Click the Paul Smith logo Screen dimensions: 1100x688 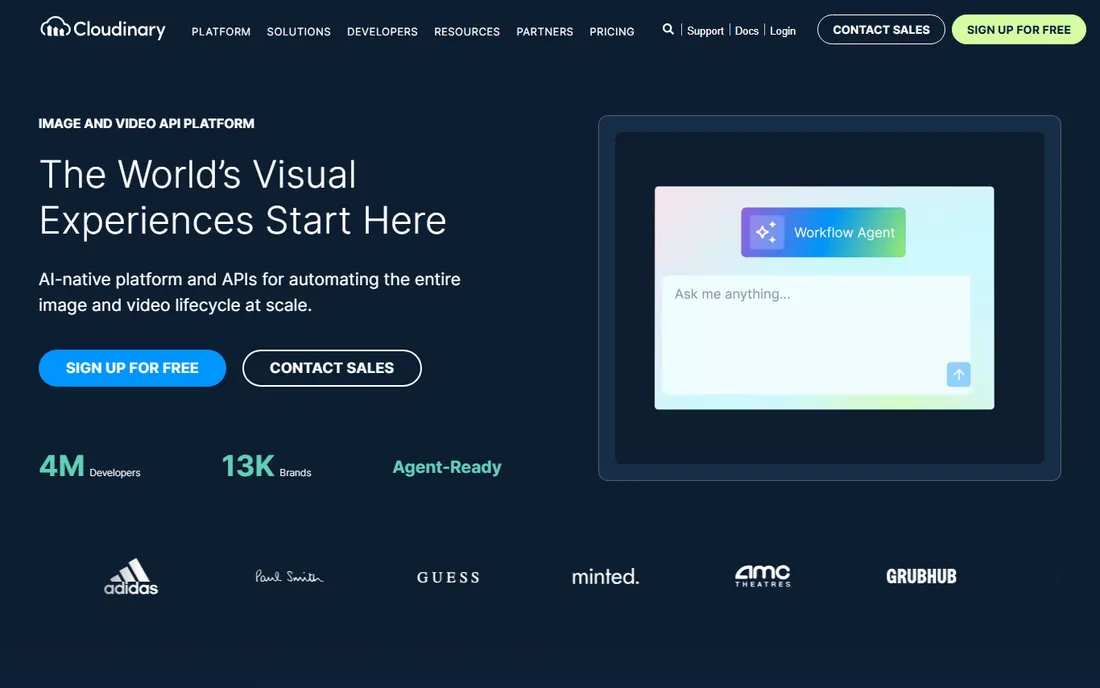point(289,576)
